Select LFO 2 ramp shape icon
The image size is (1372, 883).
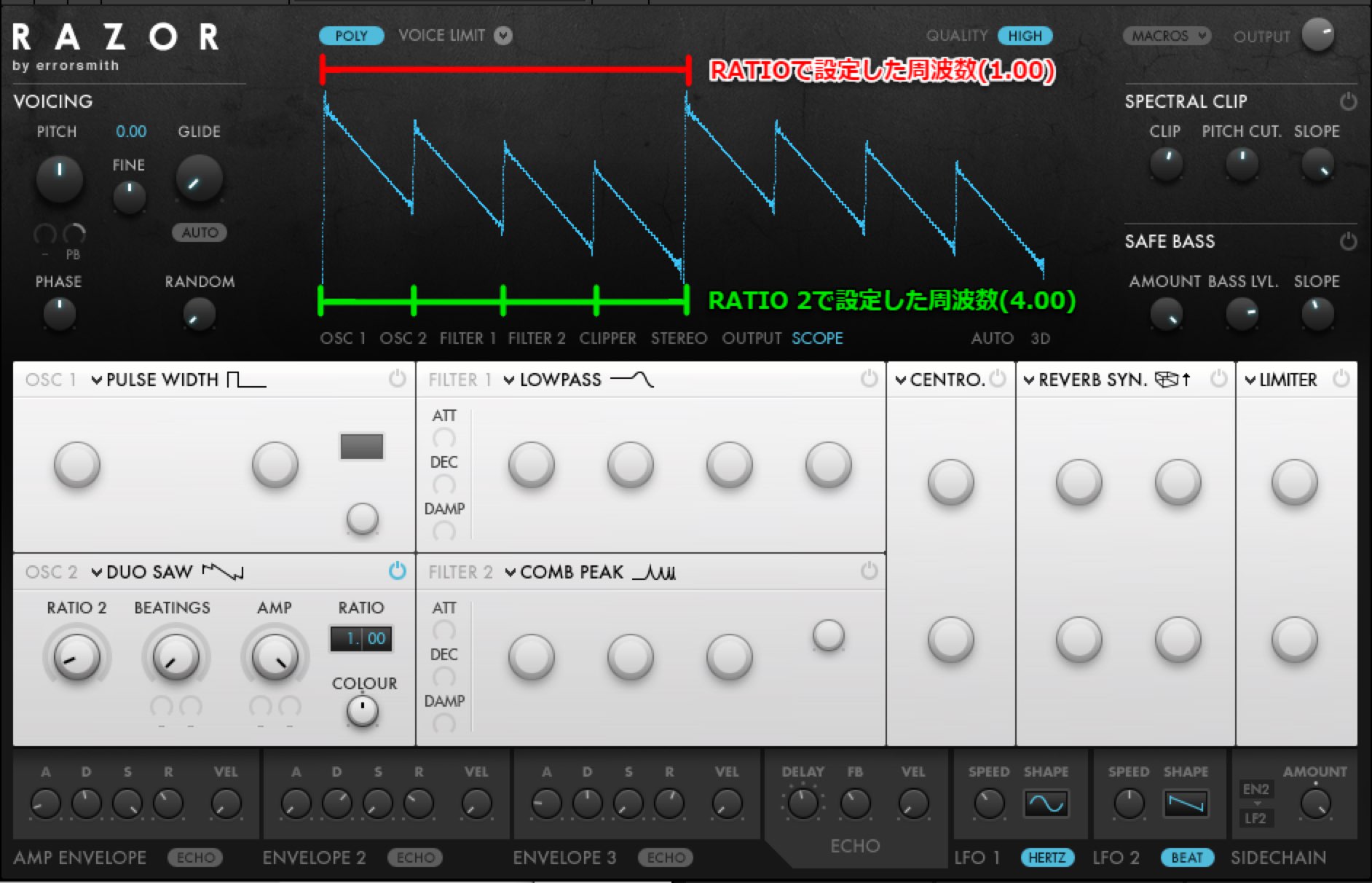[x=1186, y=804]
